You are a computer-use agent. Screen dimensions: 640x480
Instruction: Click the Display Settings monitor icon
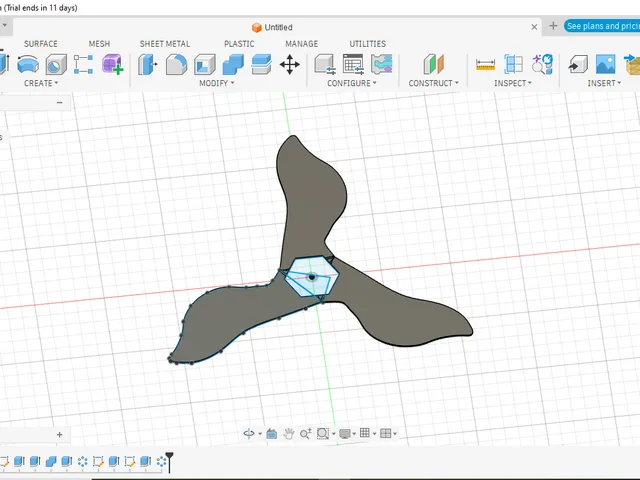pos(345,433)
